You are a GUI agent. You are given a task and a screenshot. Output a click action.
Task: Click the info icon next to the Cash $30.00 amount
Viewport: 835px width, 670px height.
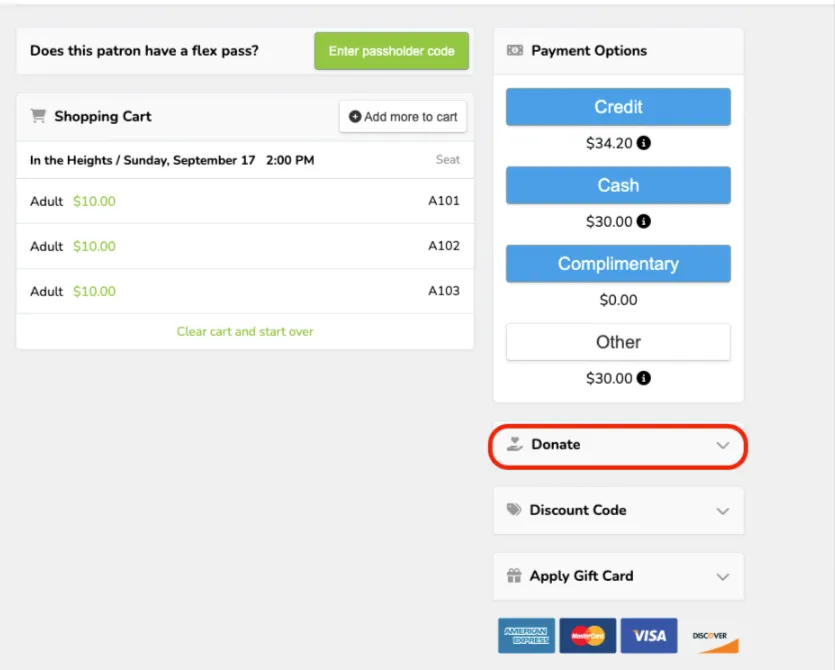click(643, 221)
